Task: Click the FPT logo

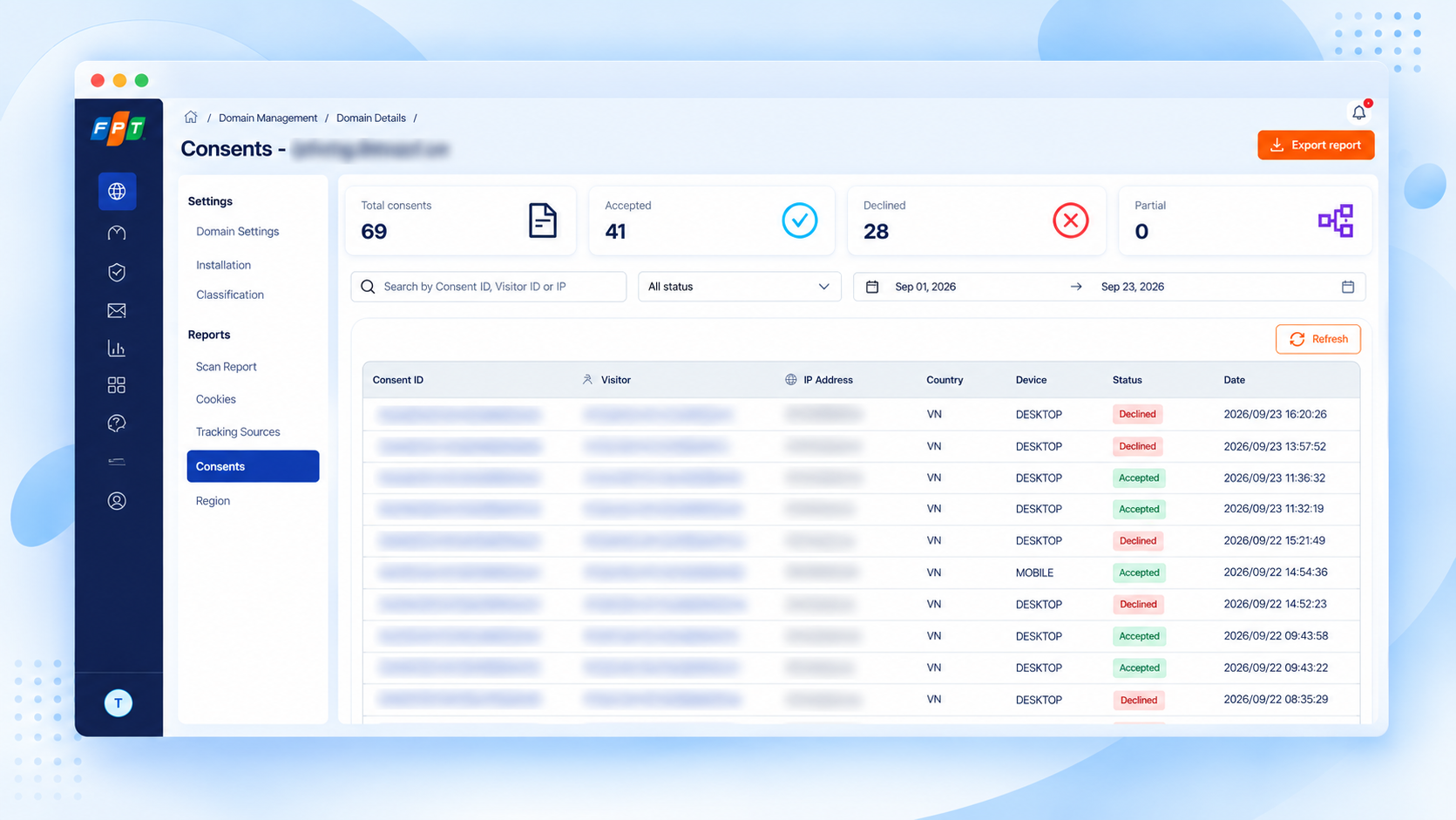Action: (119, 129)
